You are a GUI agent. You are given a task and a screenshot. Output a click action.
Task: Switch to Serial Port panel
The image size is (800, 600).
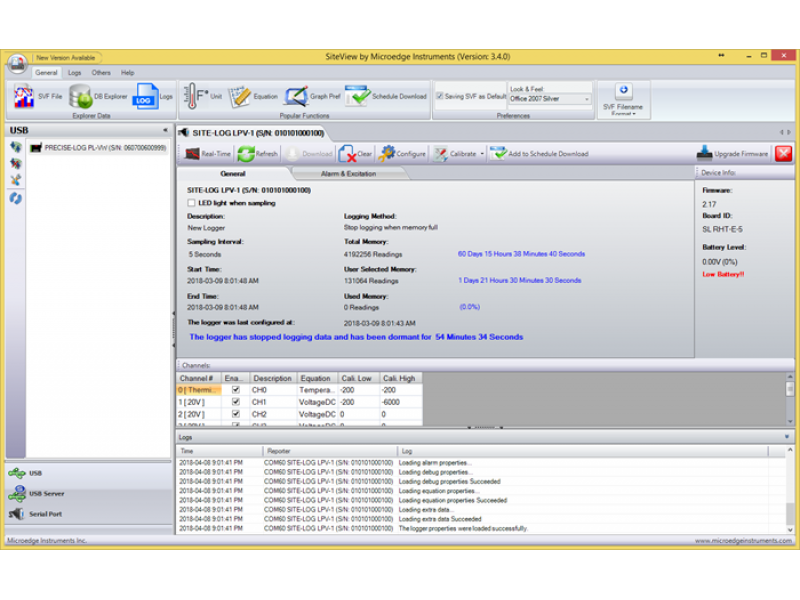pos(89,514)
